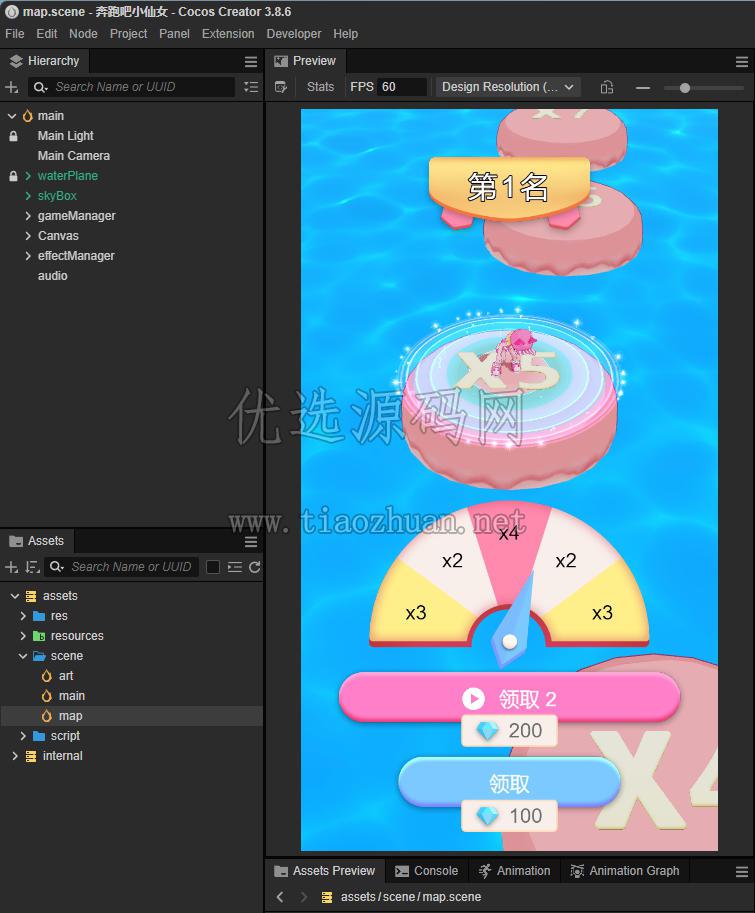Expand the internal database
This screenshot has width=755, height=913.
pos(15,756)
